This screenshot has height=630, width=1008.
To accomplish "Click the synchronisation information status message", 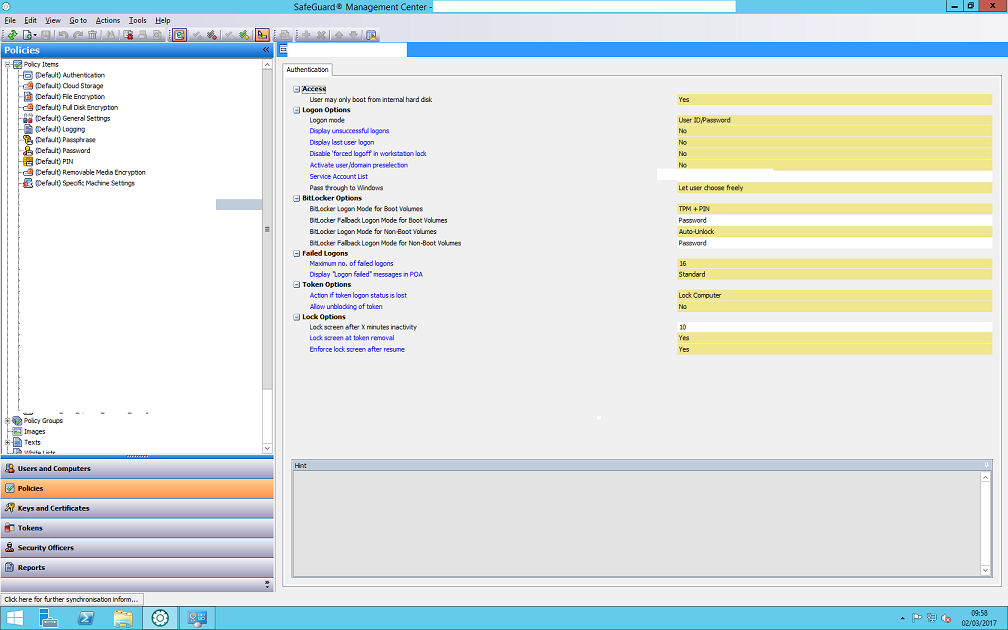I will 71,599.
